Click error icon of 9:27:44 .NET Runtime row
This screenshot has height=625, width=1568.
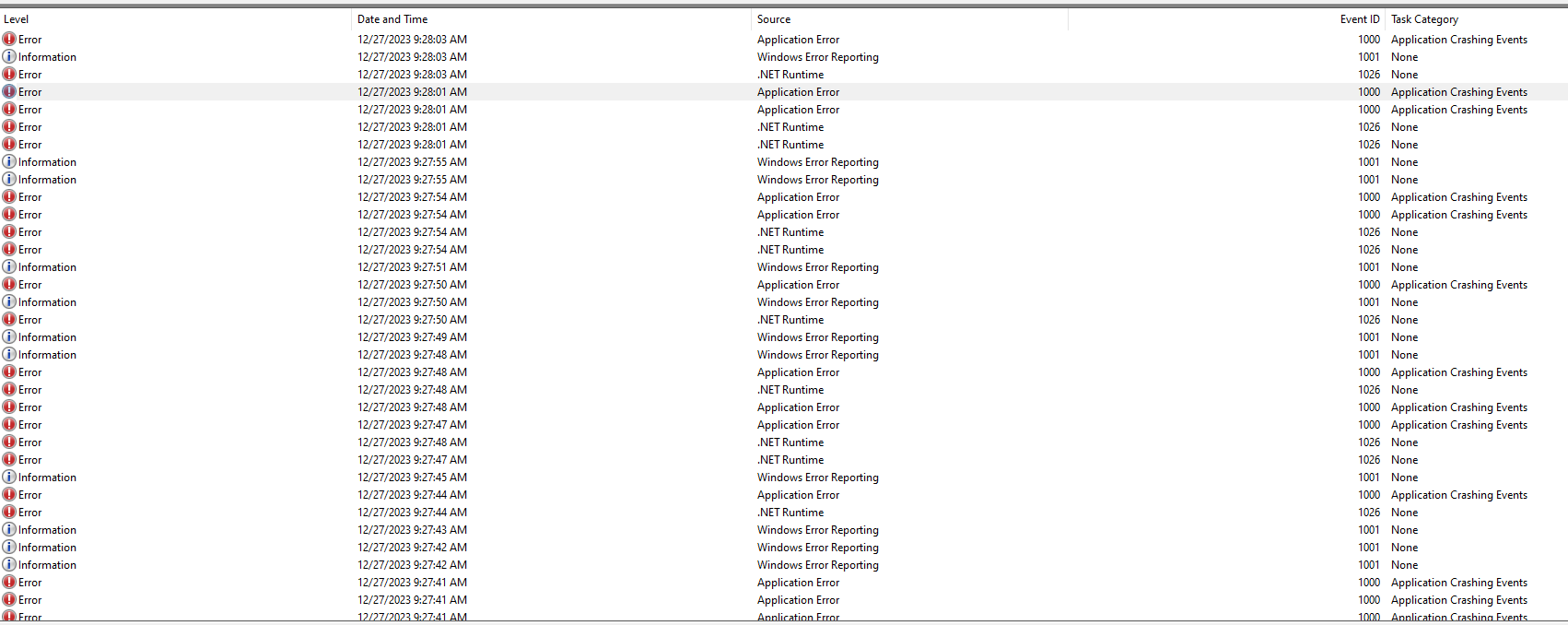point(9,513)
